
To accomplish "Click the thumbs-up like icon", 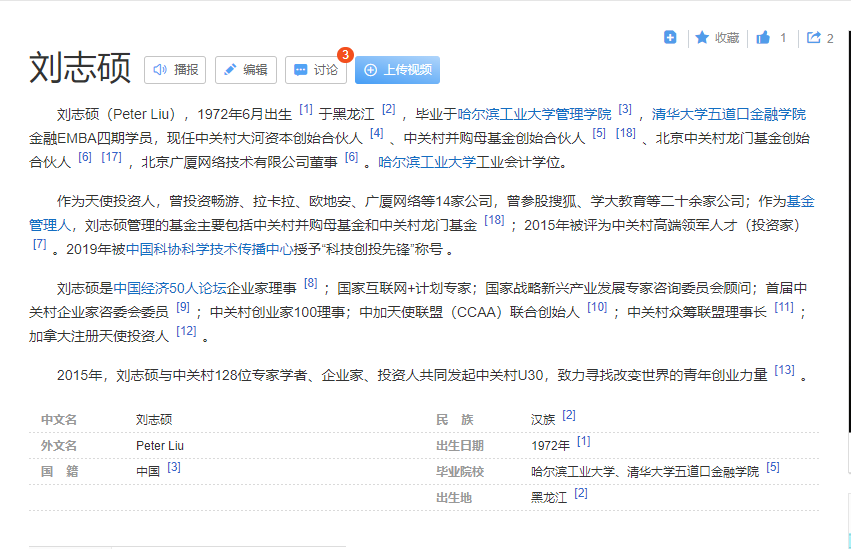I will [x=763, y=37].
